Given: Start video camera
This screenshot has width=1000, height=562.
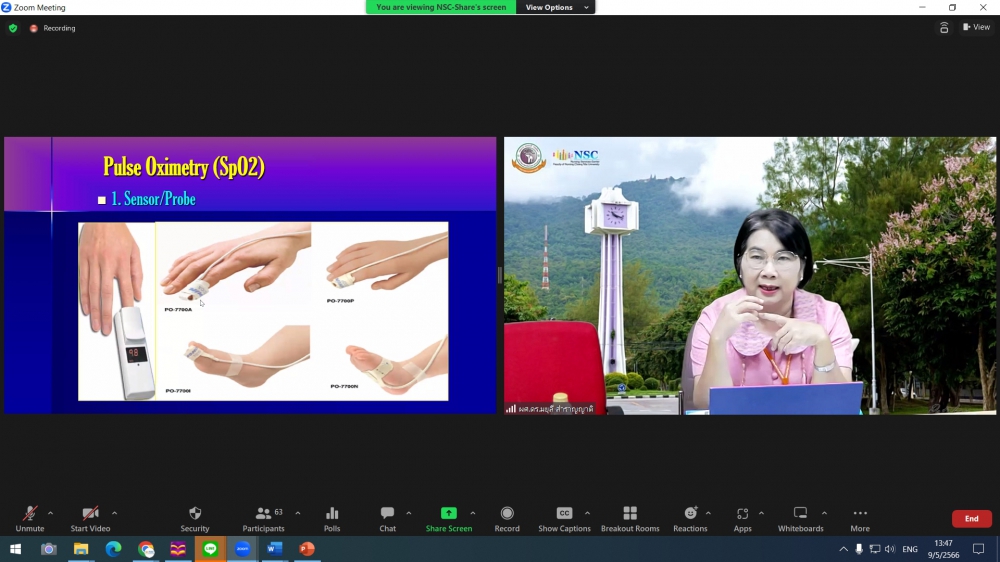Looking at the screenshot, I should pos(90,518).
